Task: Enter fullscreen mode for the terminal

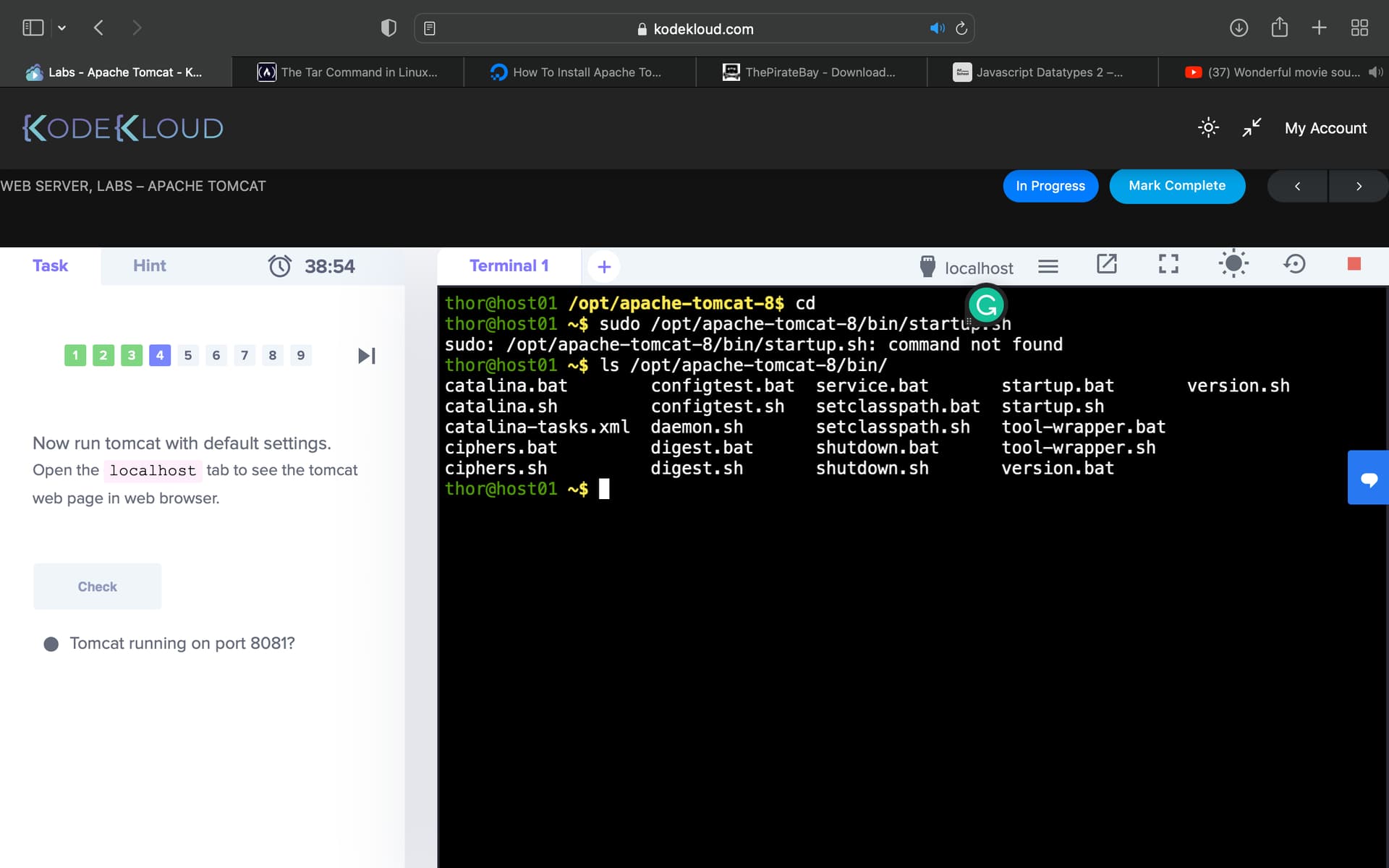Action: point(1168,265)
